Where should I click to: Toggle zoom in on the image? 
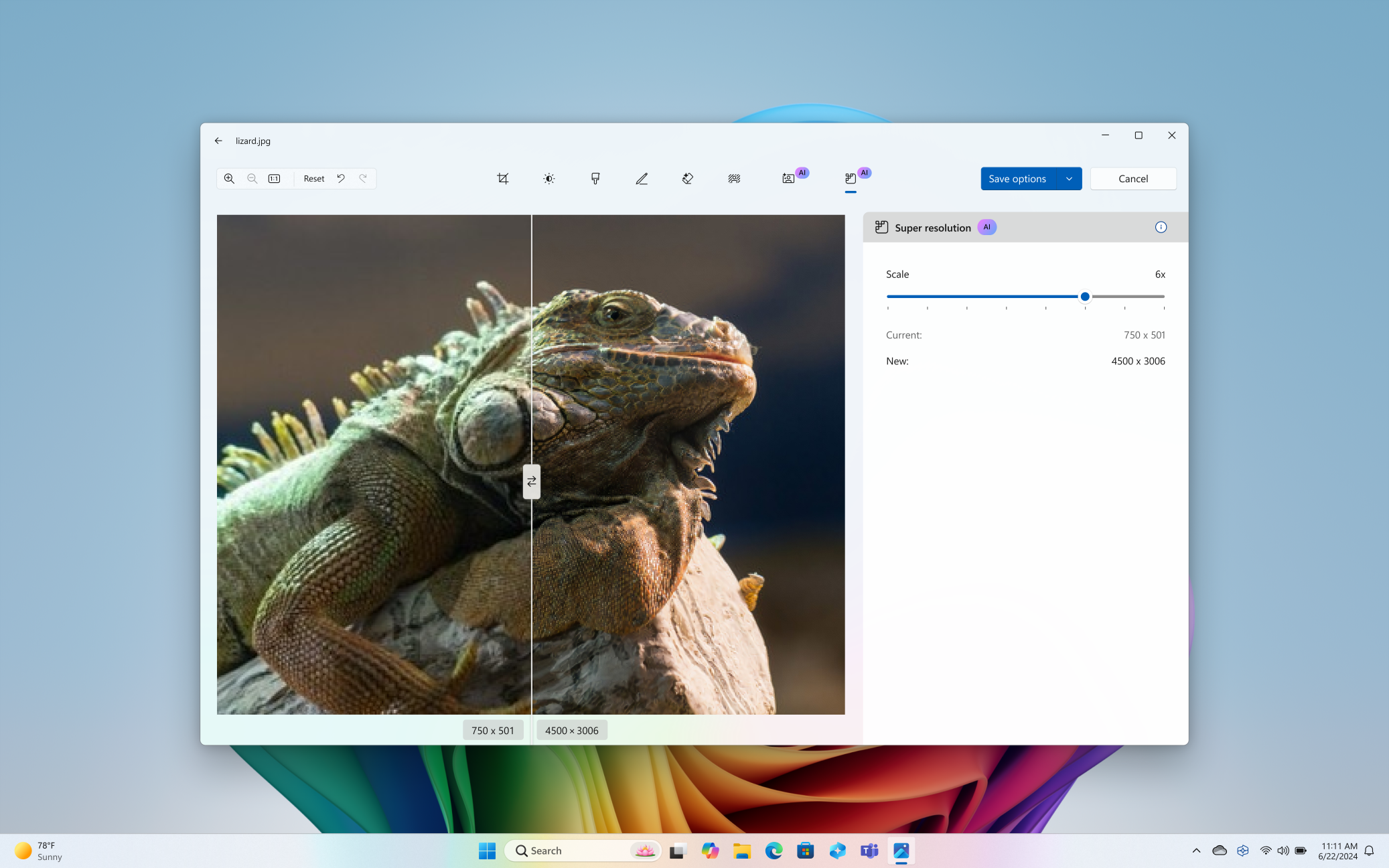pyautogui.click(x=230, y=178)
